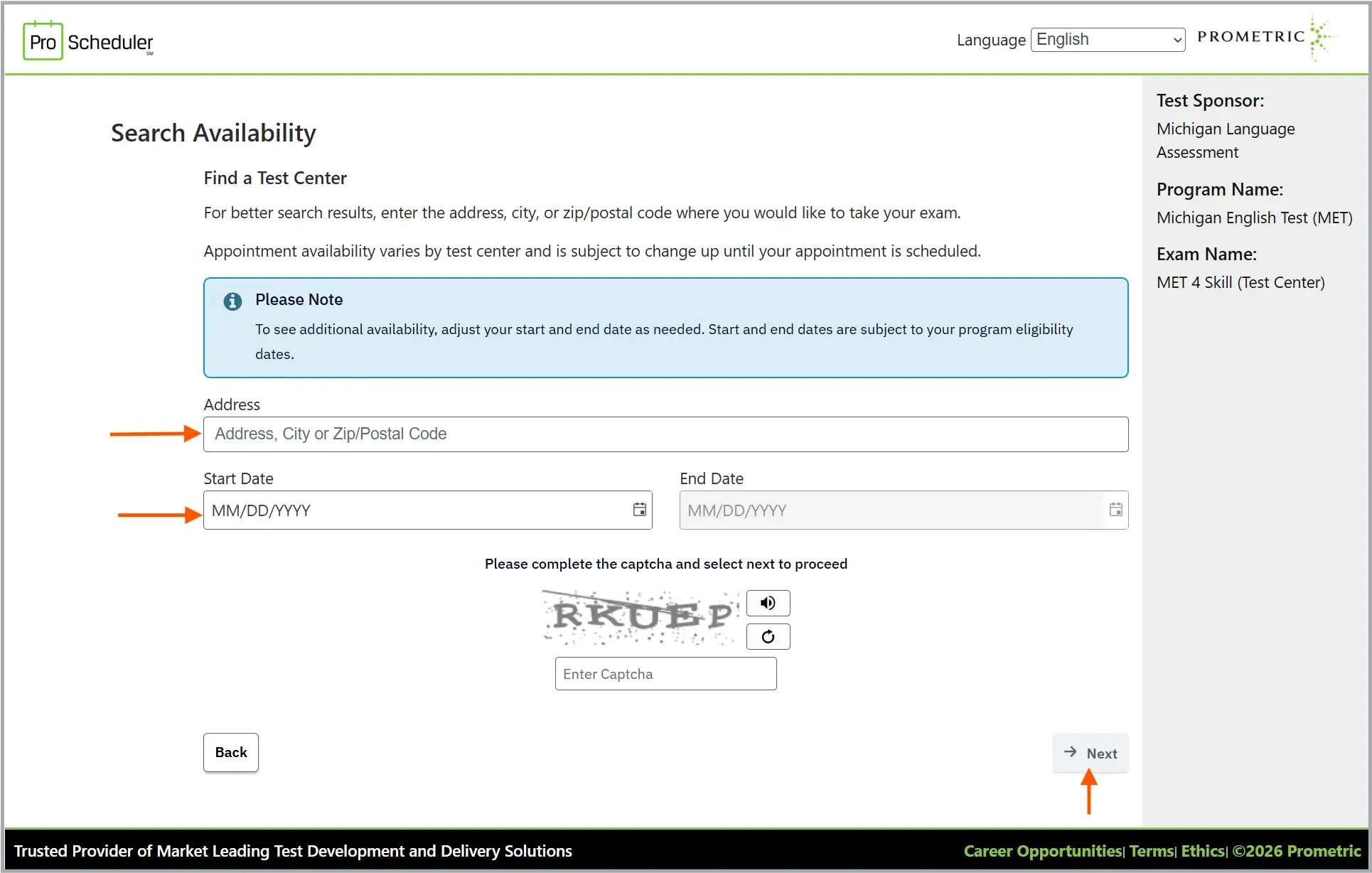Click the Address input field
Screen dimensions: 1372x873
pyautogui.click(x=665, y=434)
